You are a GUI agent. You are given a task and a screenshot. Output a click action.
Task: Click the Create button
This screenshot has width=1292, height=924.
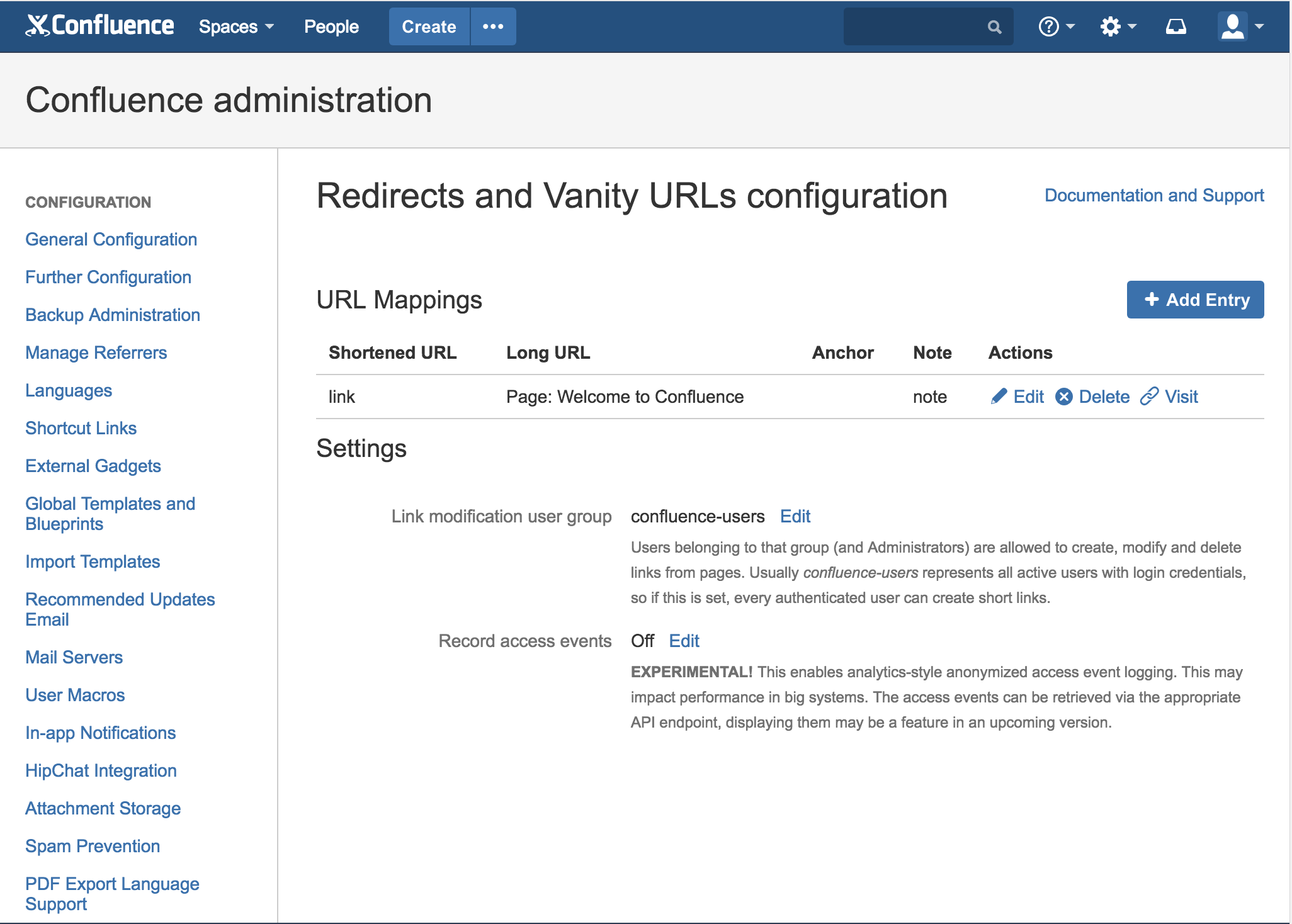pyautogui.click(x=429, y=26)
